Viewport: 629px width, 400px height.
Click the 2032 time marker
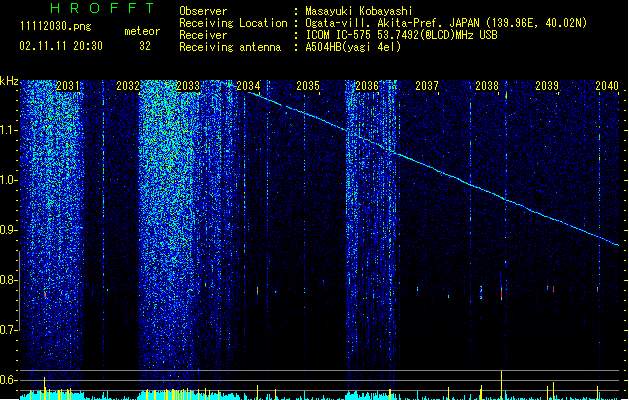pos(128,86)
